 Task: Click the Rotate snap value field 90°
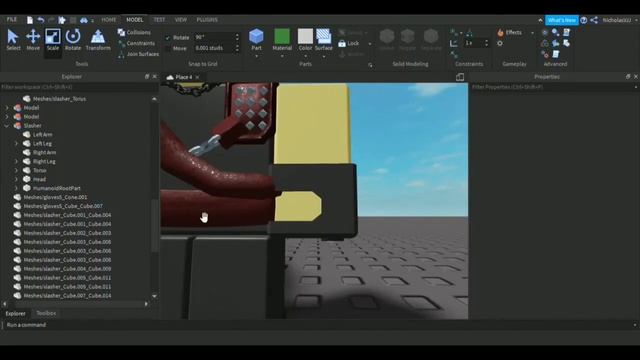[x=214, y=37]
